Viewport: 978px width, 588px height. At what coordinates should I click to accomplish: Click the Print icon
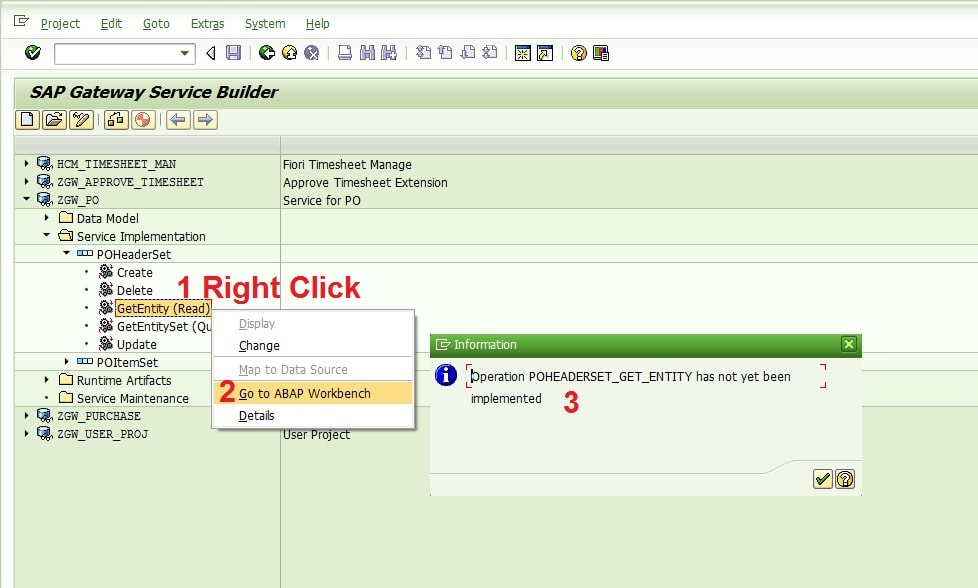[x=345, y=53]
